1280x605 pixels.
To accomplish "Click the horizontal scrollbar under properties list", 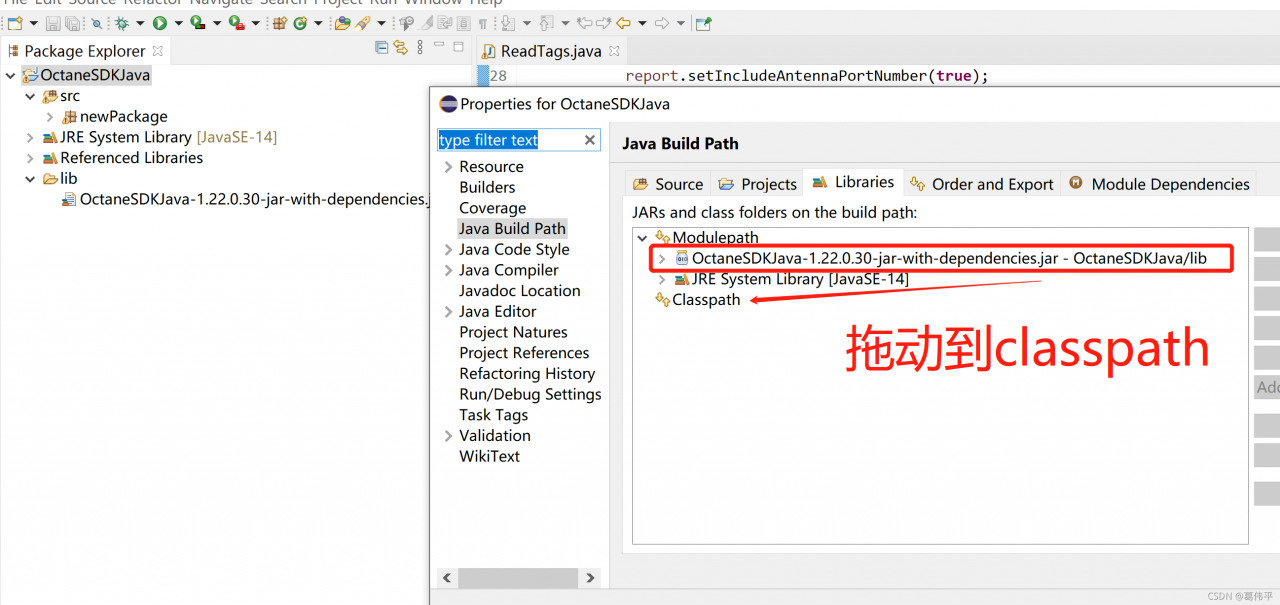I will point(510,578).
